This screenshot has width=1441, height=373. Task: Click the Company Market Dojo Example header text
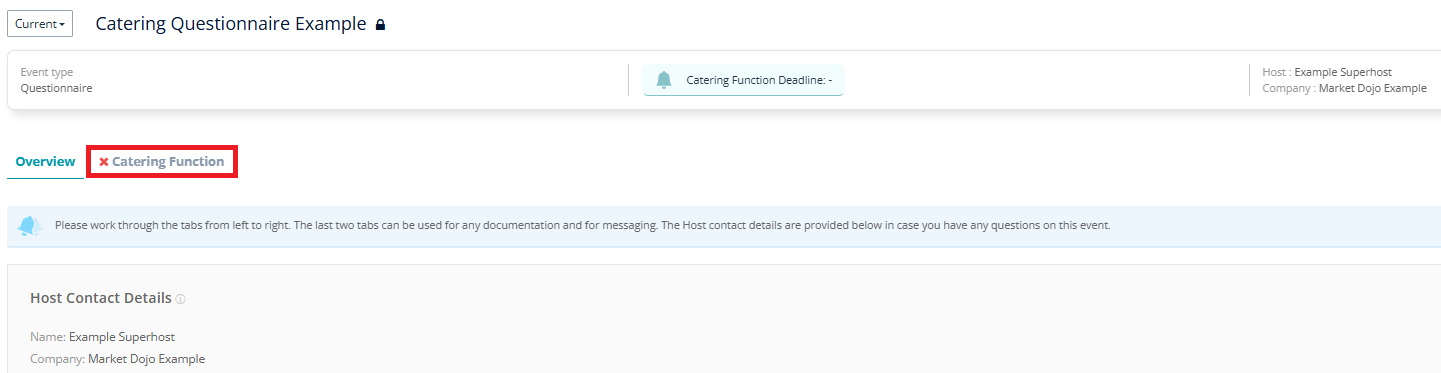1345,88
